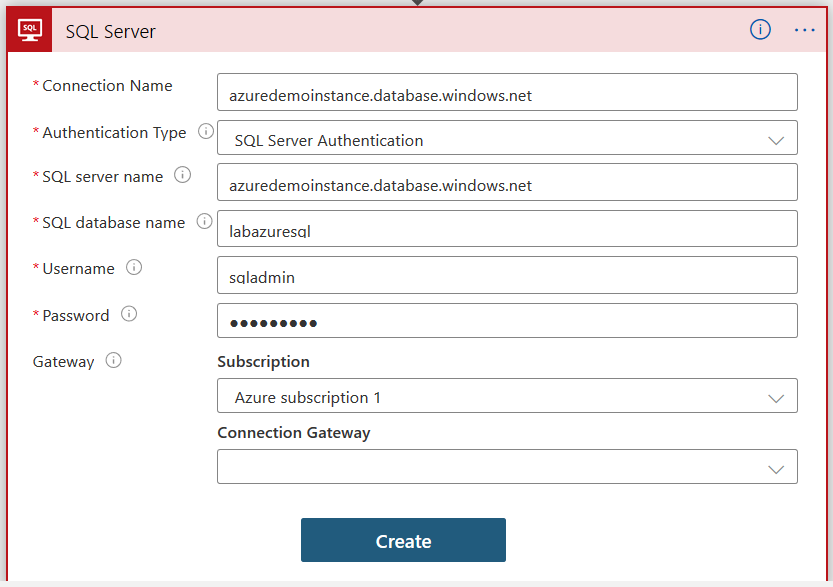Open the SQL Server info circle in header
The height and width of the screenshot is (587, 833).
click(x=760, y=30)
